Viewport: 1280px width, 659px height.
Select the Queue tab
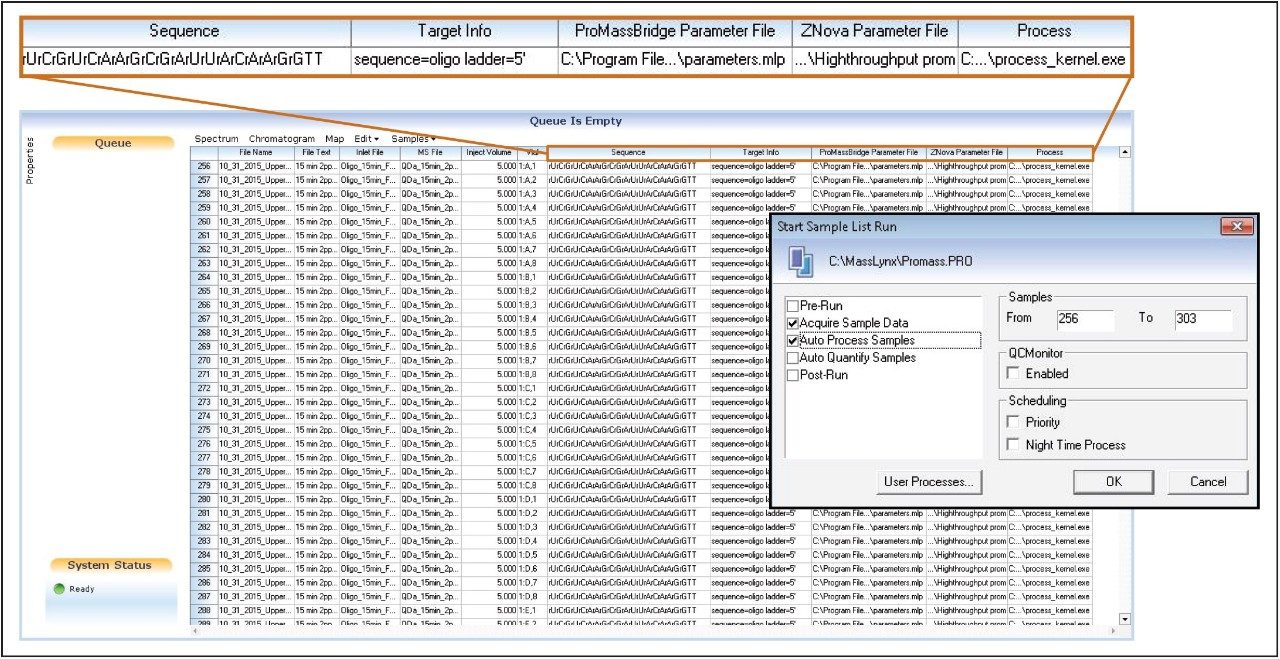tap(113, 143)
